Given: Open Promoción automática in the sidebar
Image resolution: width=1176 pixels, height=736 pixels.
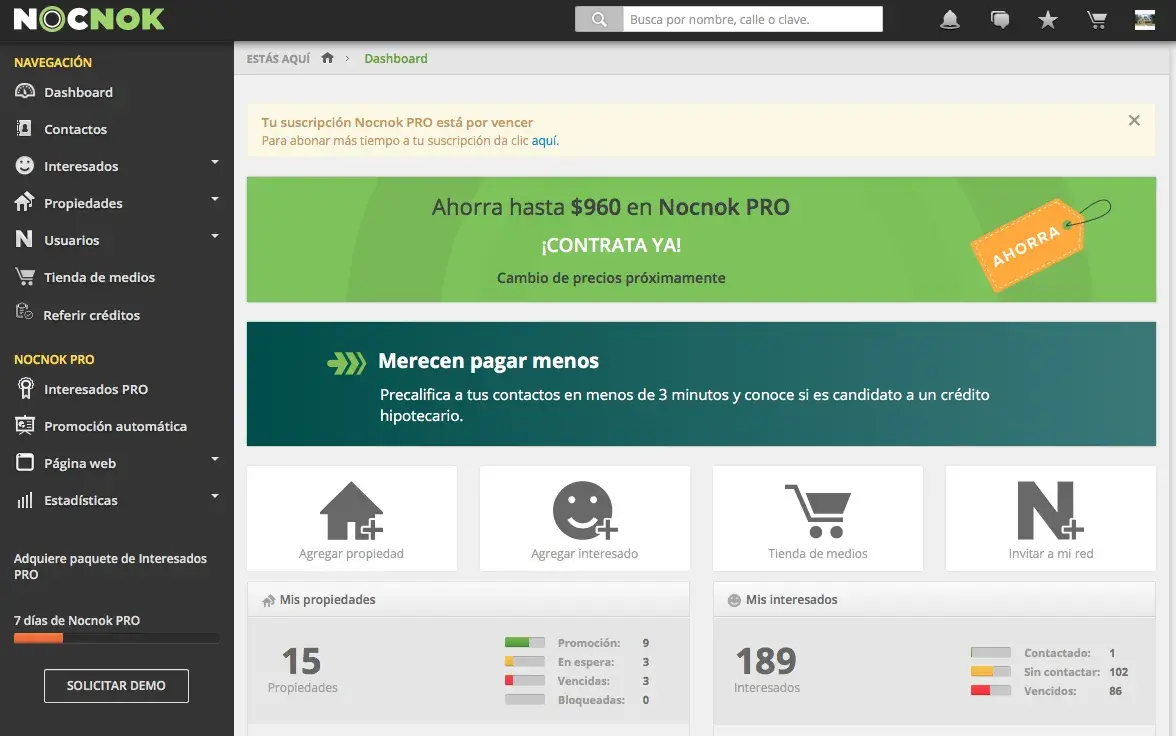Looking at the screenshot, I should (116, 426).
